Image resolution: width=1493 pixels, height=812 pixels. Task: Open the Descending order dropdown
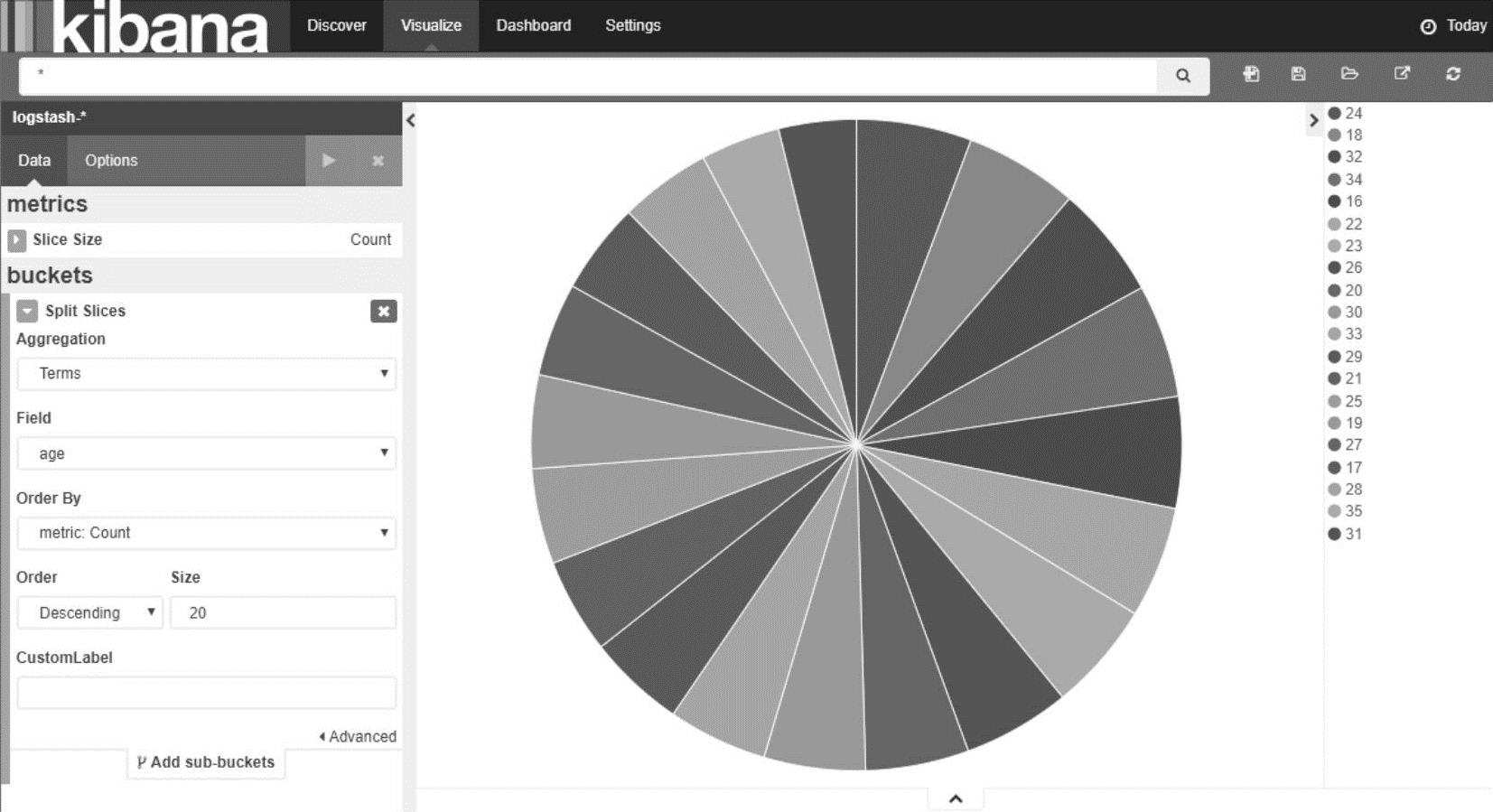(90, 613)
